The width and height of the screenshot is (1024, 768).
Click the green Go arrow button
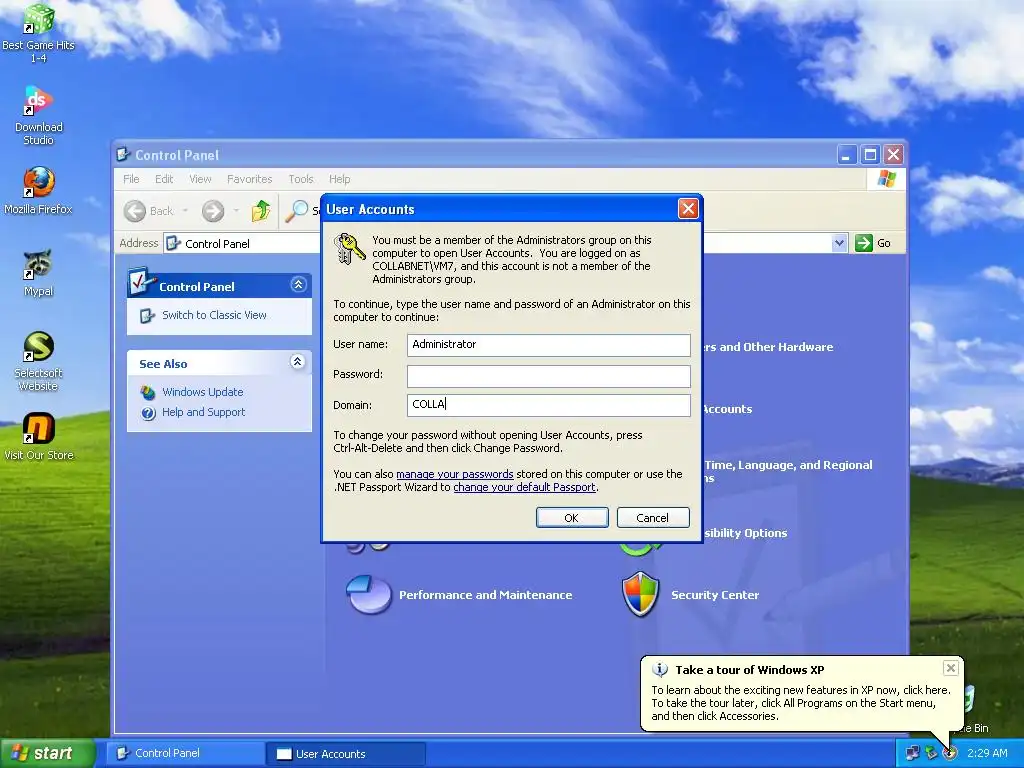pos(863,243)
